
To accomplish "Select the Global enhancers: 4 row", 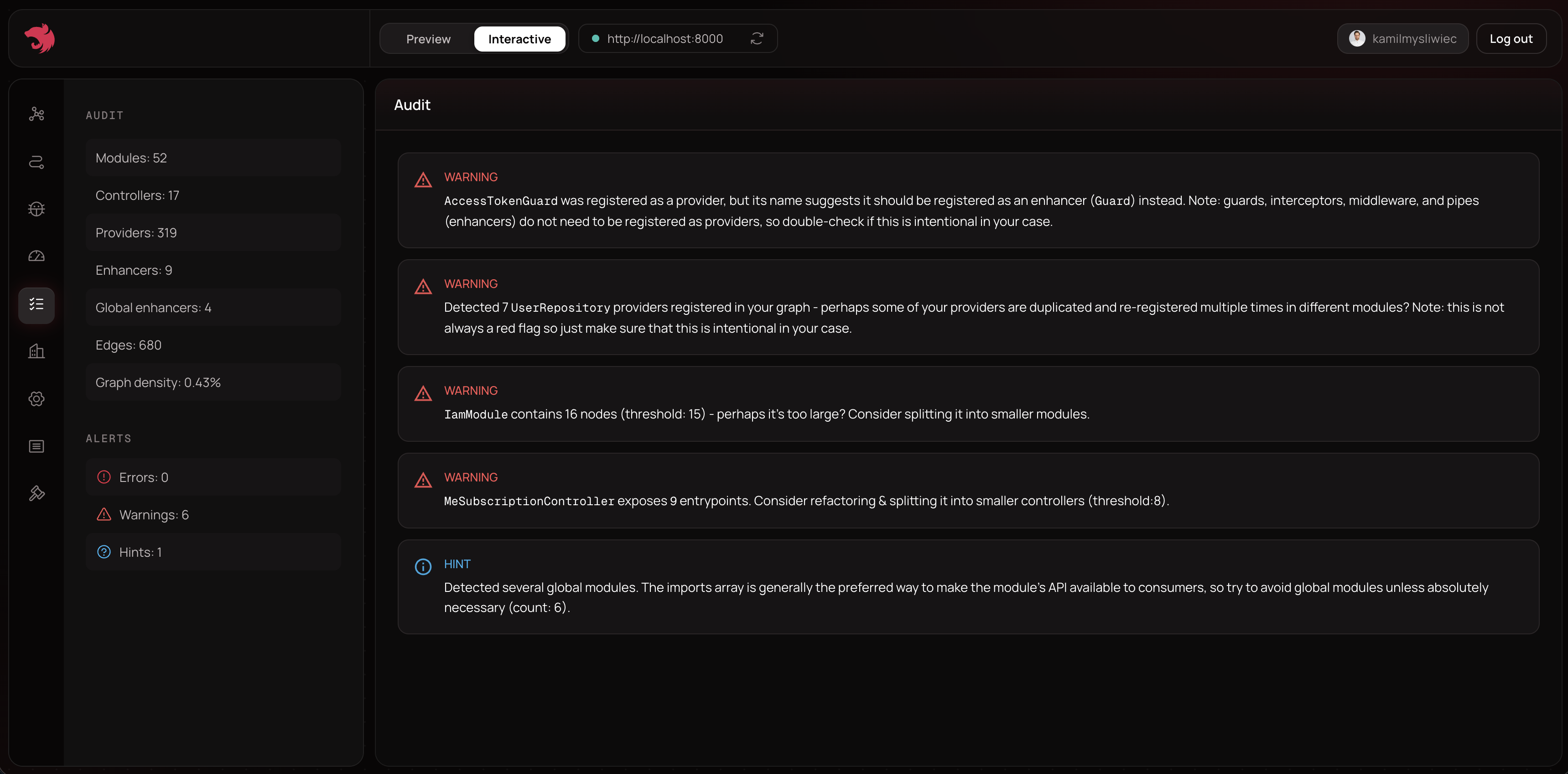I will point(213,308).
